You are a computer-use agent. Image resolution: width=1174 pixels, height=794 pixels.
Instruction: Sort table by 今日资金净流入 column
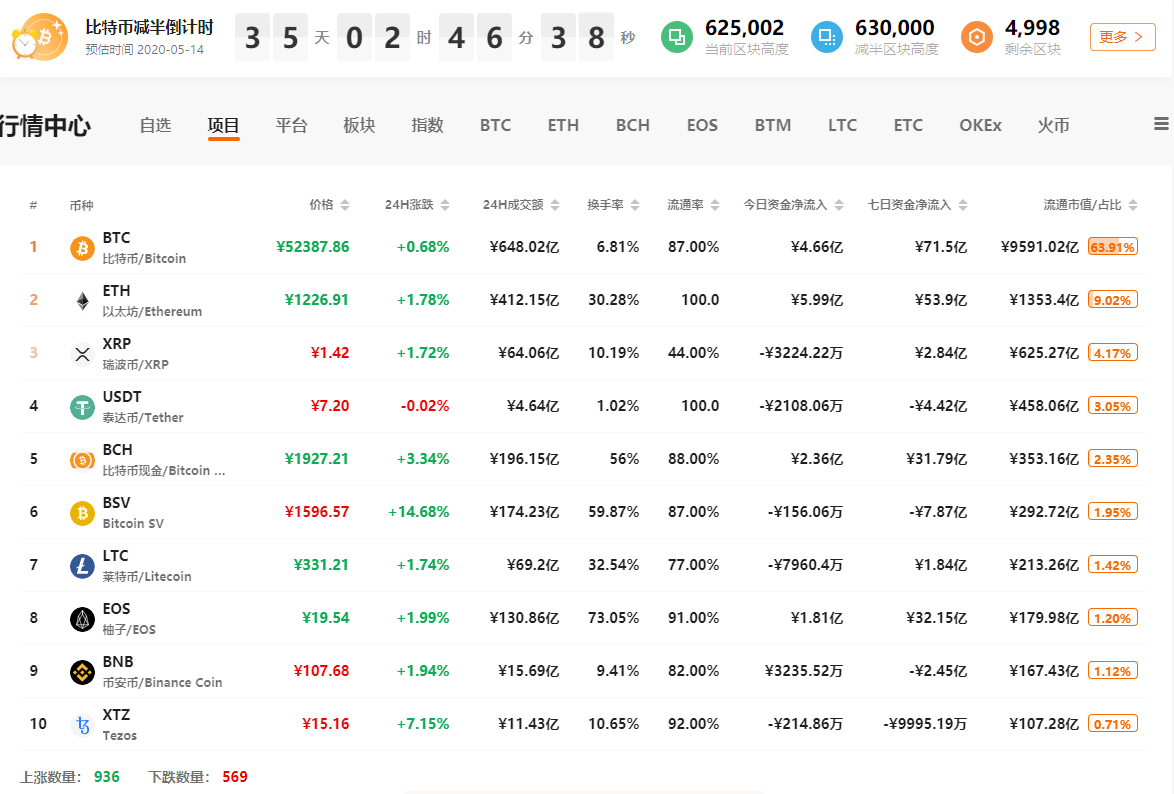[x=793, y=204]
